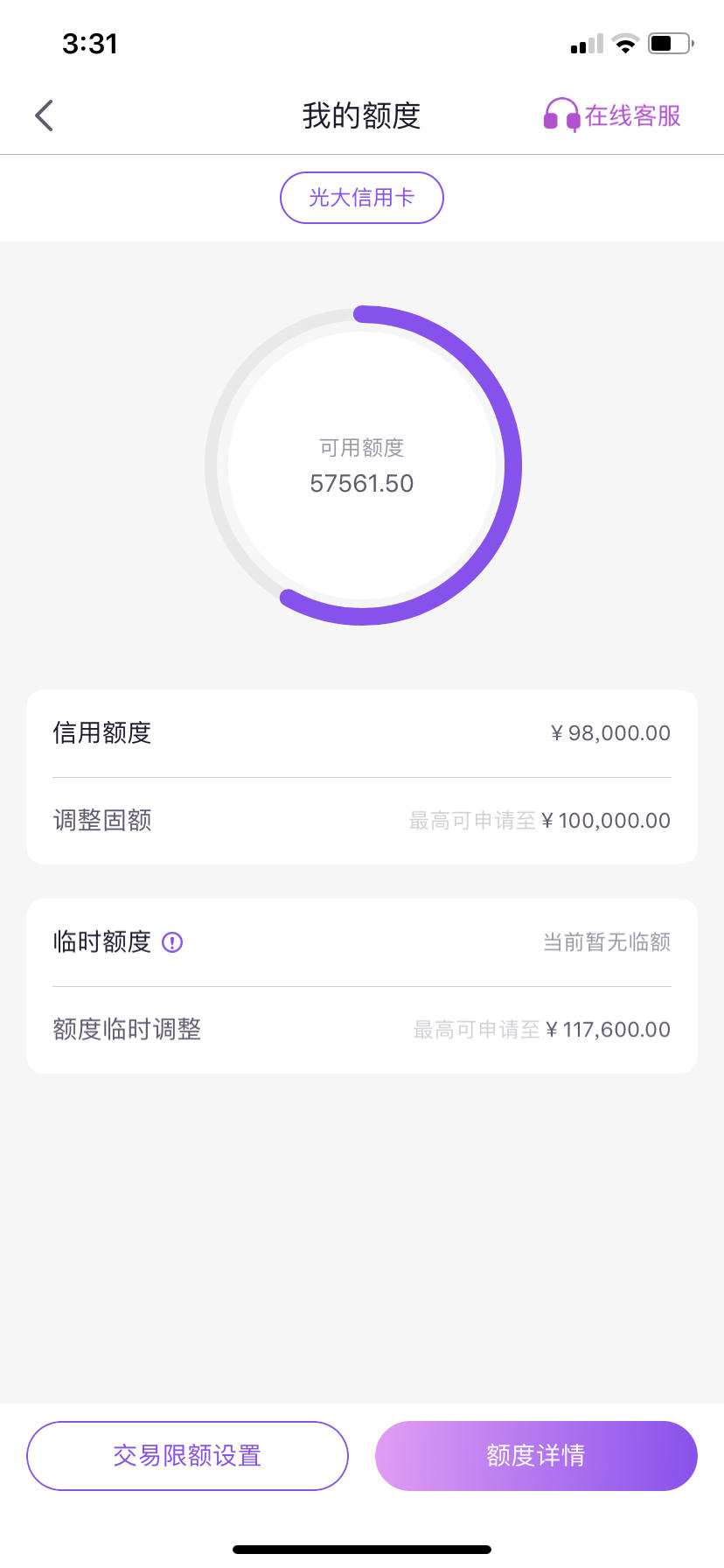This screenshot has width=724, height=1568.
Task: Open 交易限额设置 button
Action: point(187,1456)
